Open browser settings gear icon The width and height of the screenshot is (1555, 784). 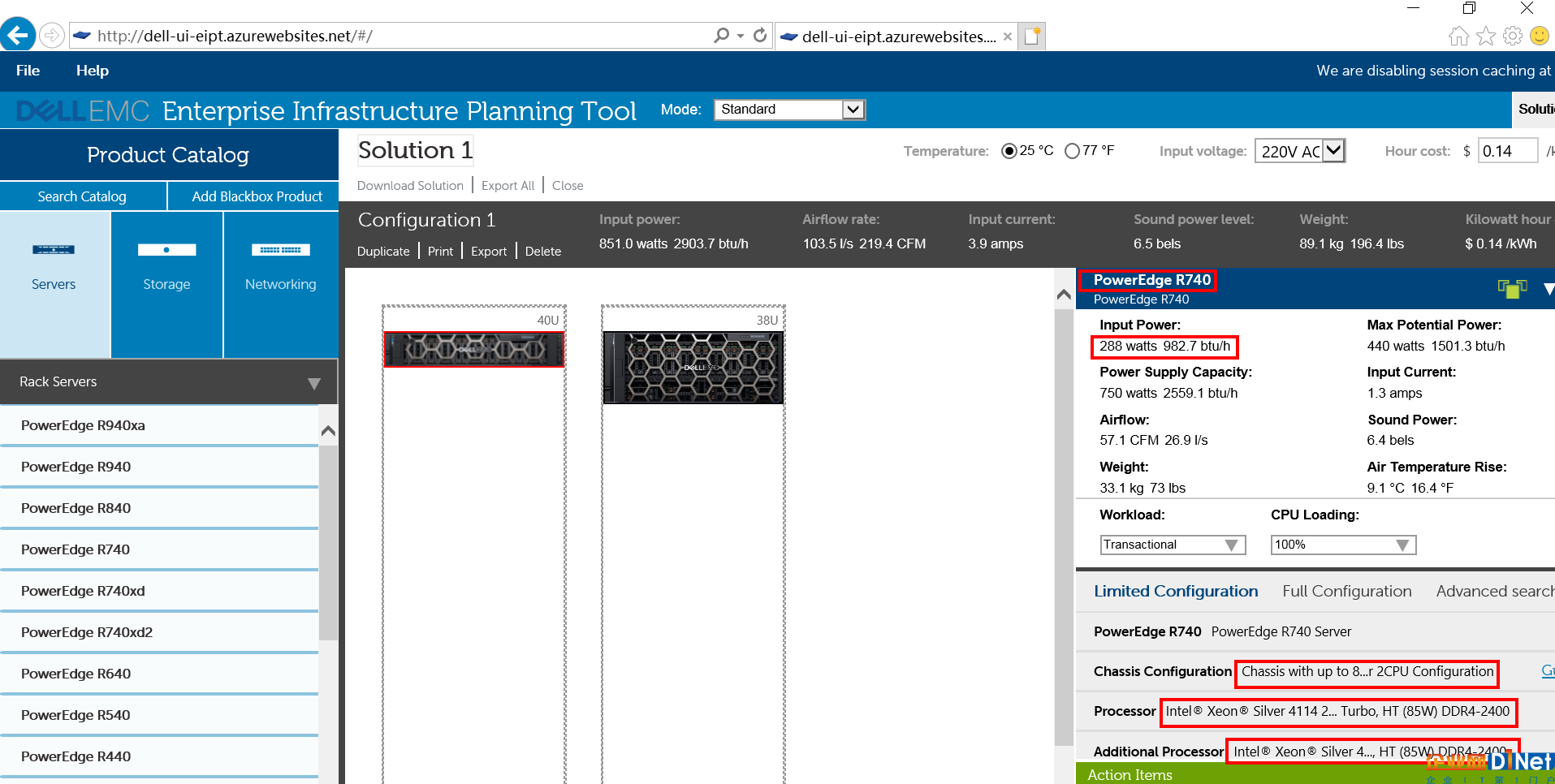[x=1513, y=36]
